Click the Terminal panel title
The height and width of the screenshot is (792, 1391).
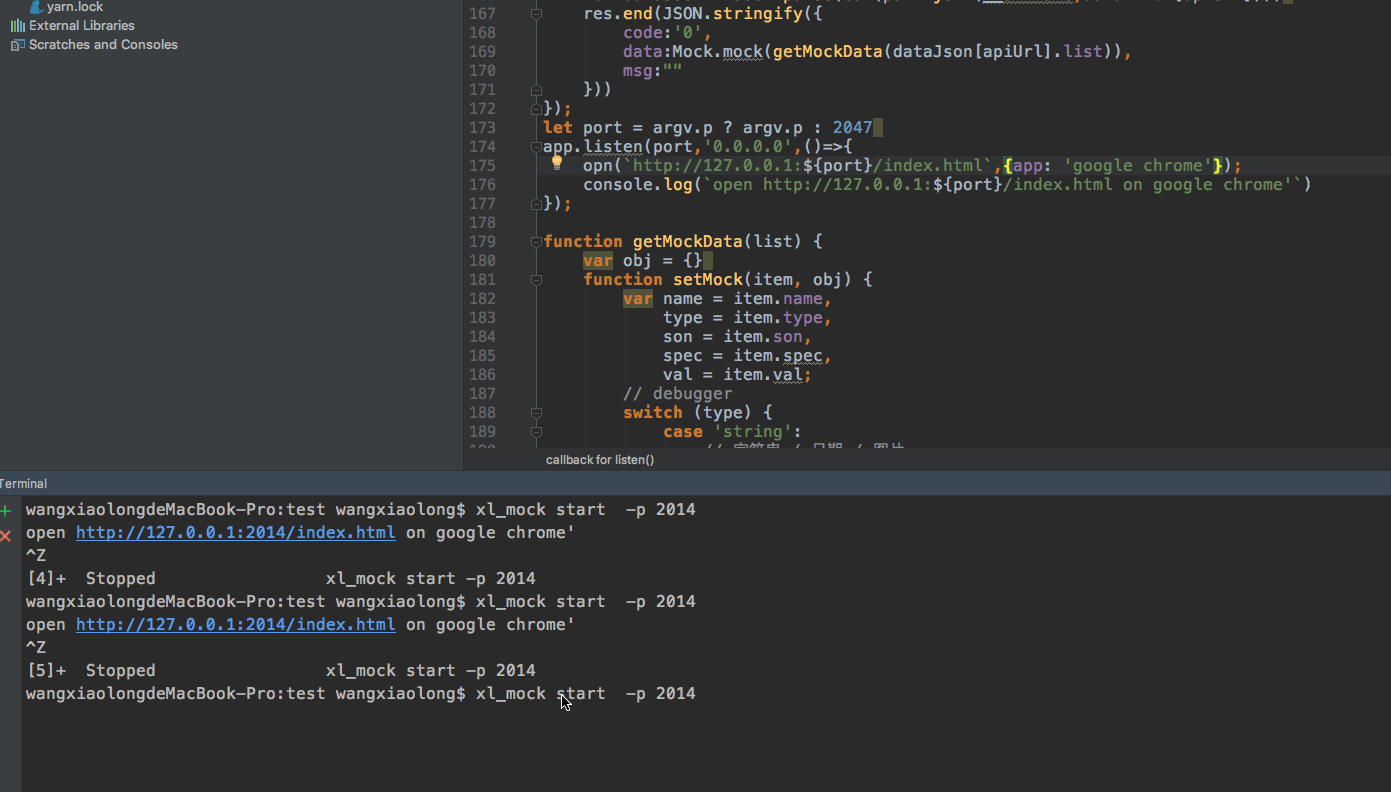(23, 484)
